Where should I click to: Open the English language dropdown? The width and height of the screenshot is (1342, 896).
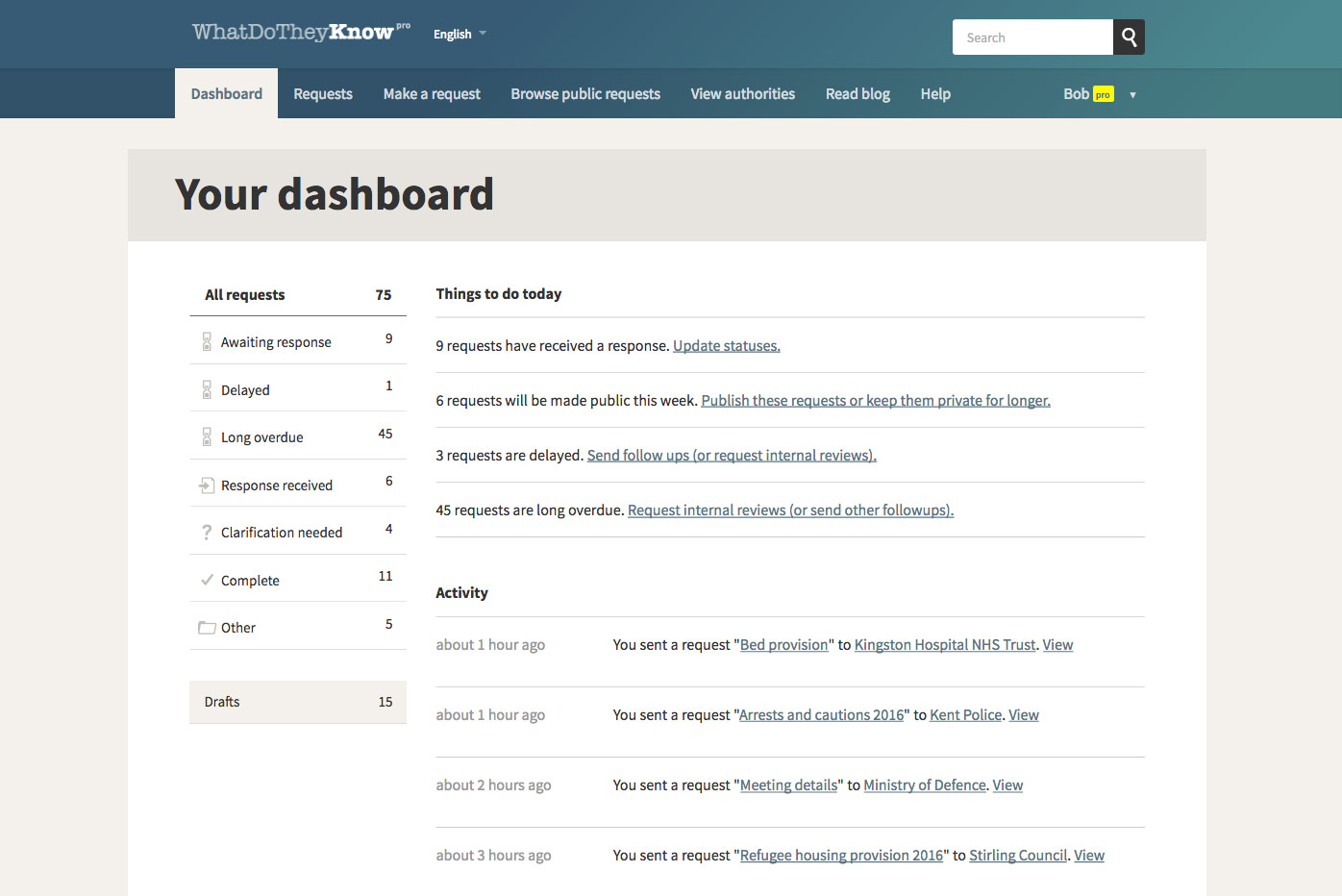coord(460,34)
